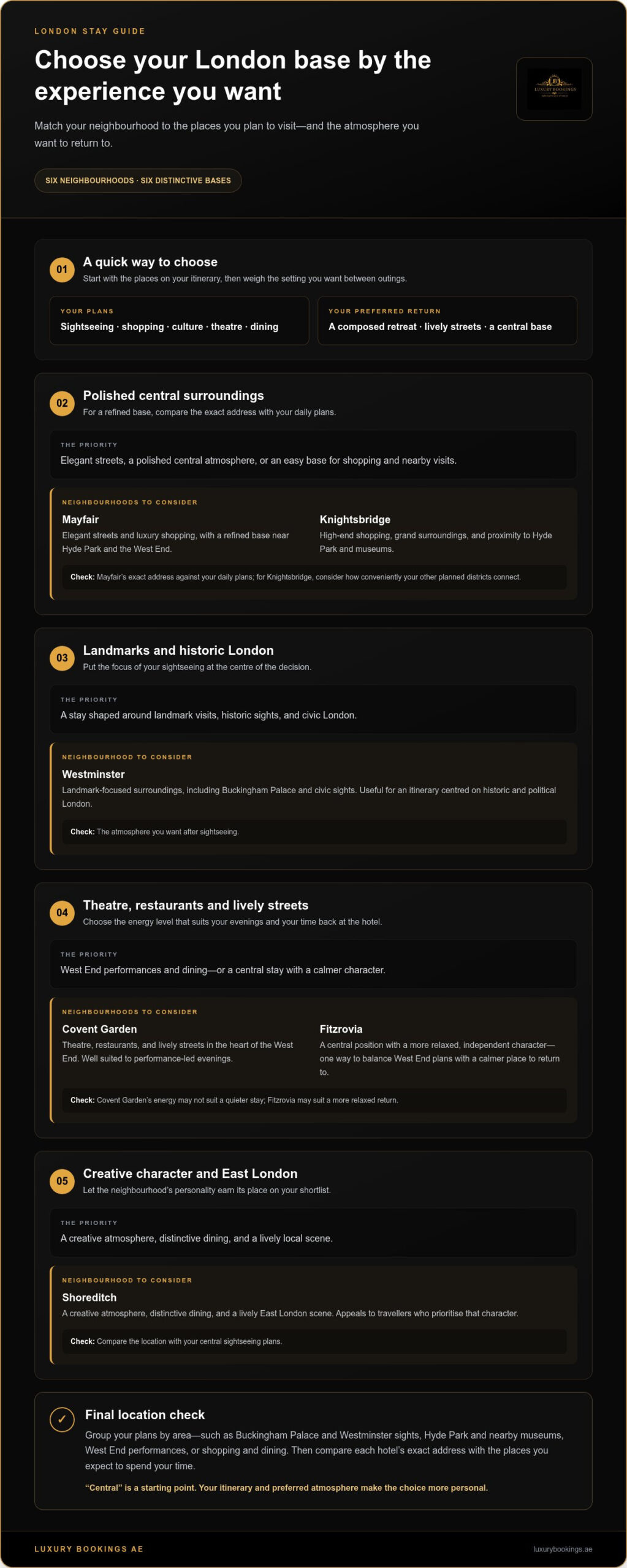Select the Covent Garden neighbourhood heading
Screen dimensions: 627x1568
pyautogui.click(x=99, y=1029)
